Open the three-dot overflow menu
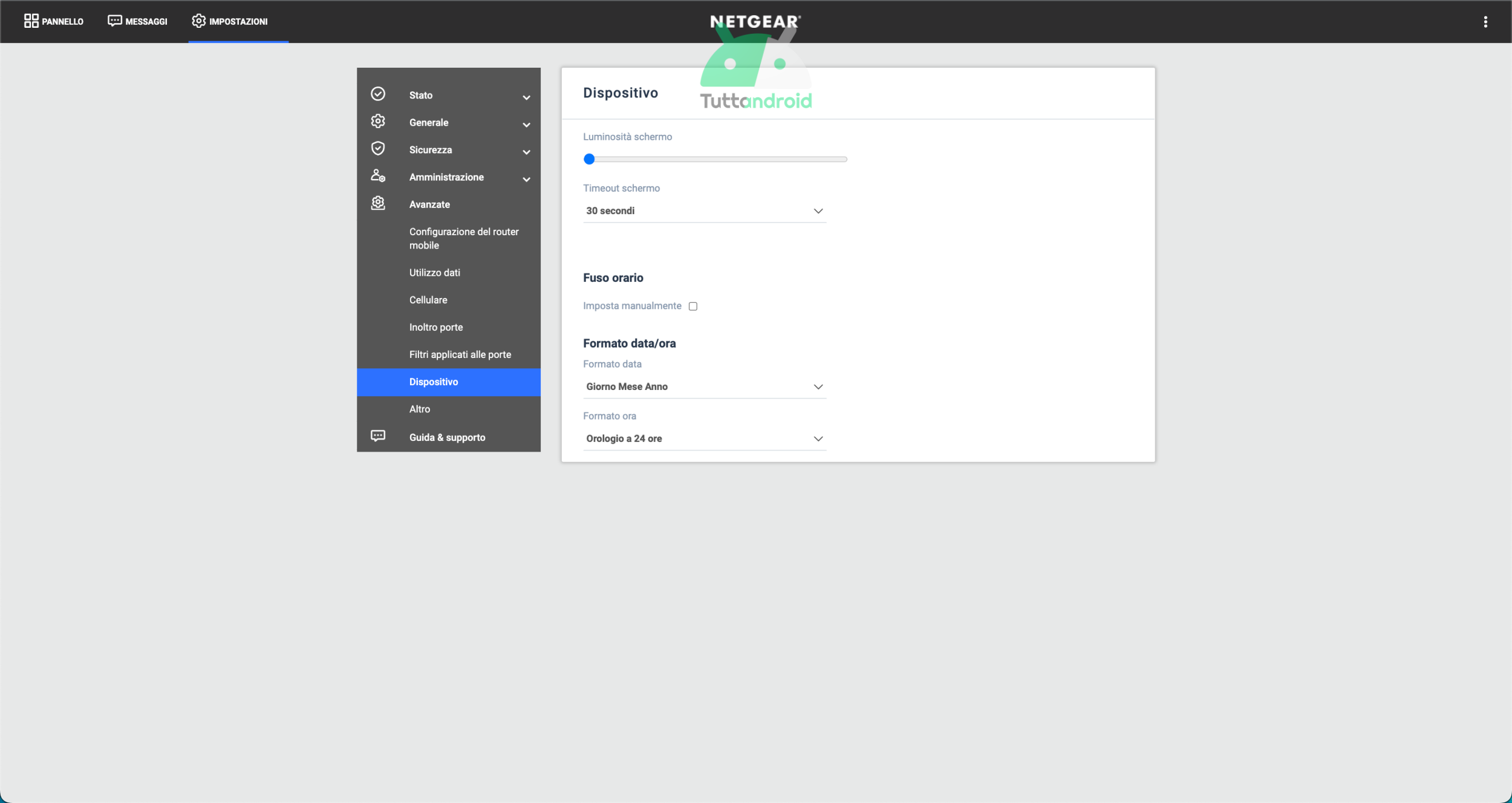The height and width of the screenshot is (803, 1512). (1485, 22)
